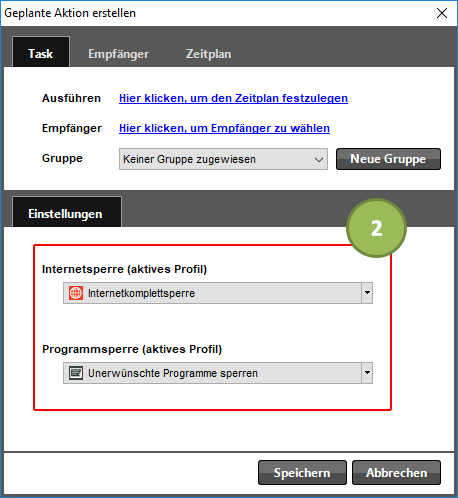Expand the Unerwünschte Programme sperren arrow

coord(367,373)
